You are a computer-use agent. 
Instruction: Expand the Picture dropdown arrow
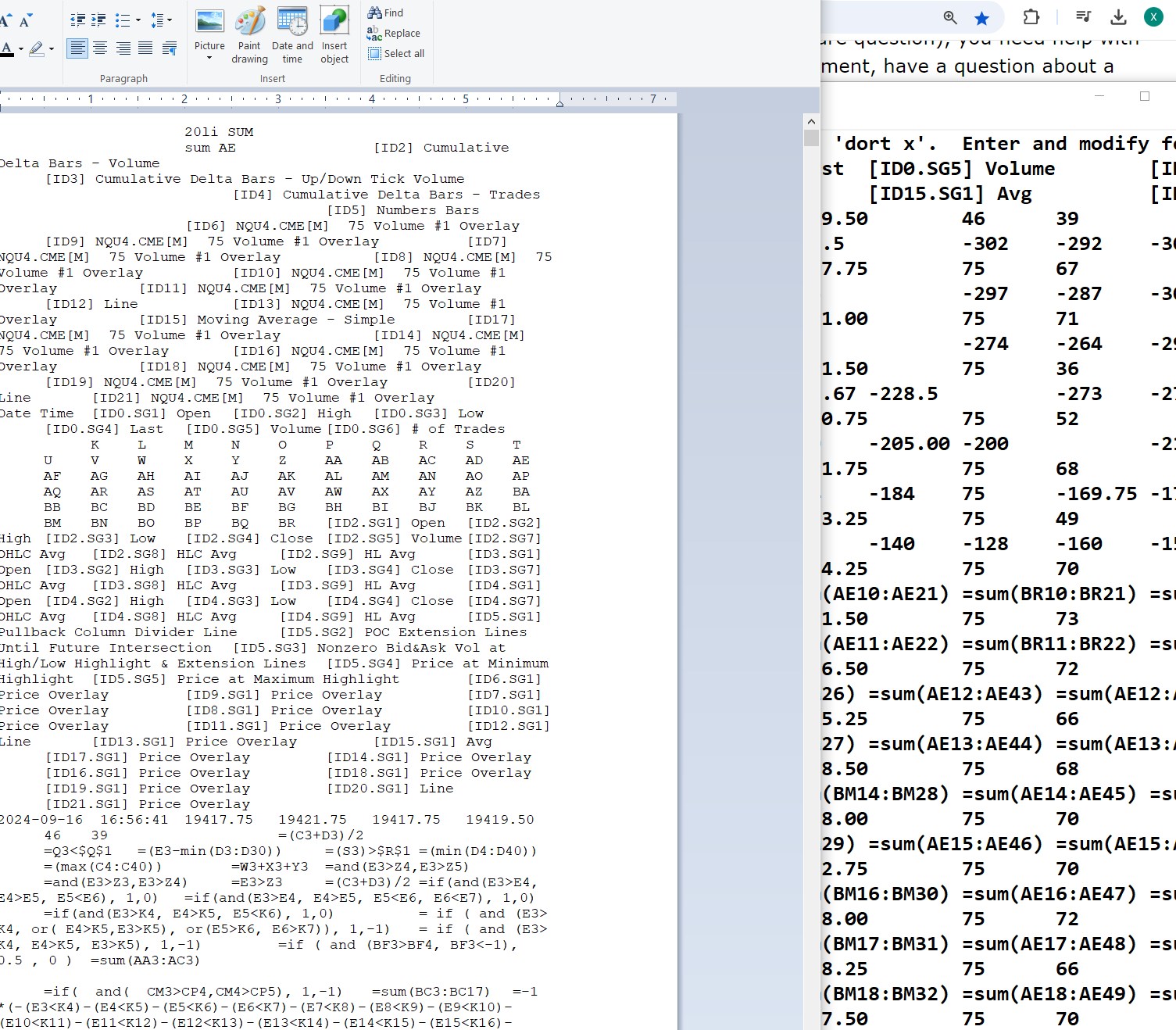pos(209,58)
